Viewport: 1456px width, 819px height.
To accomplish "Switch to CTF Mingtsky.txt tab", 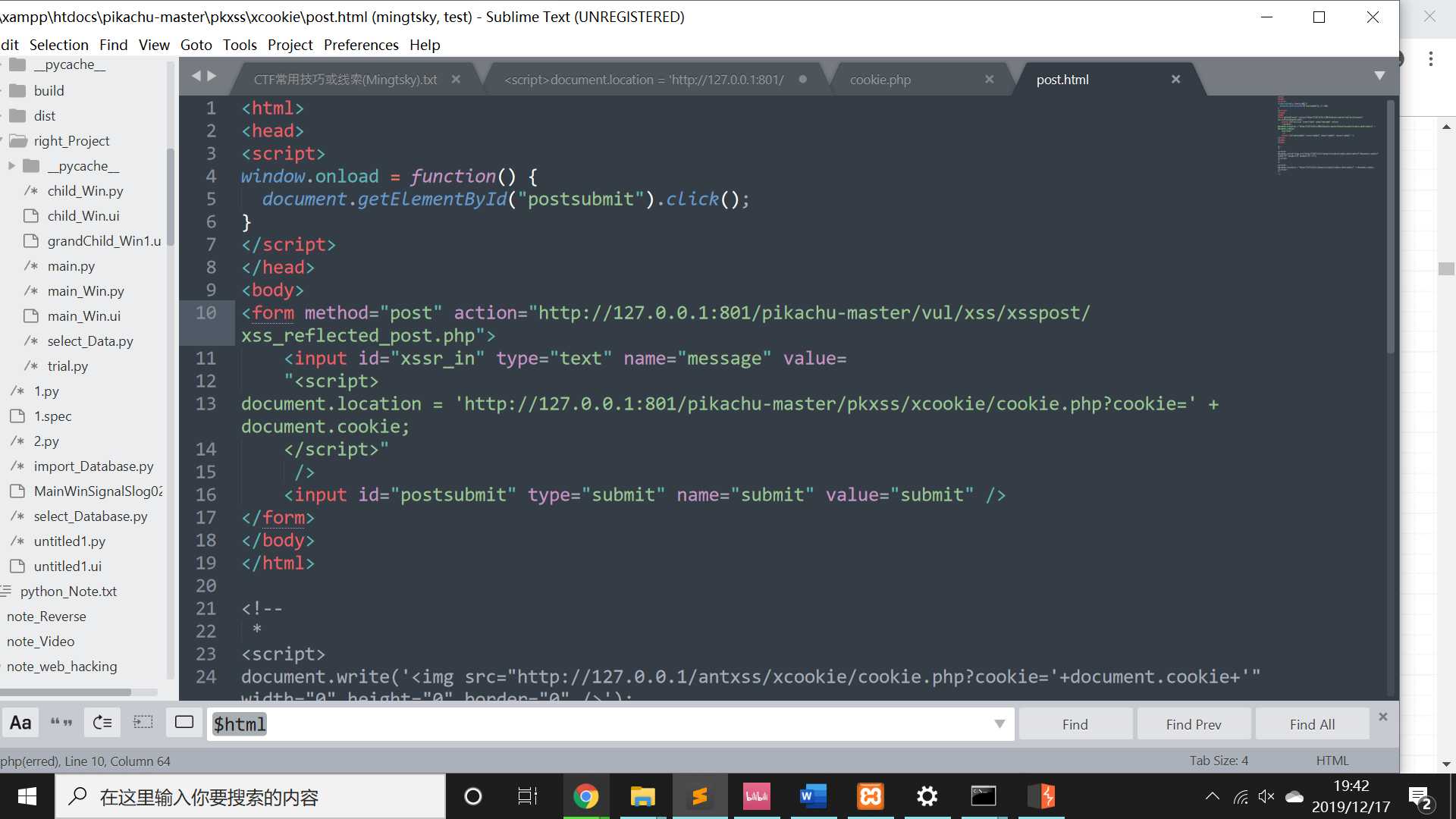I will pyautogui.click(x=345, y=80).
